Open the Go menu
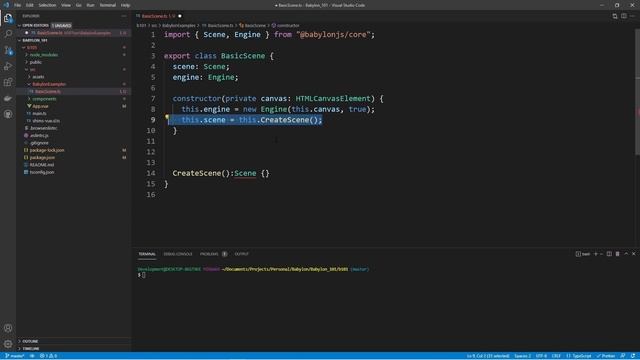This screenshot has height=360, width=640. click(x=79, y=5)
